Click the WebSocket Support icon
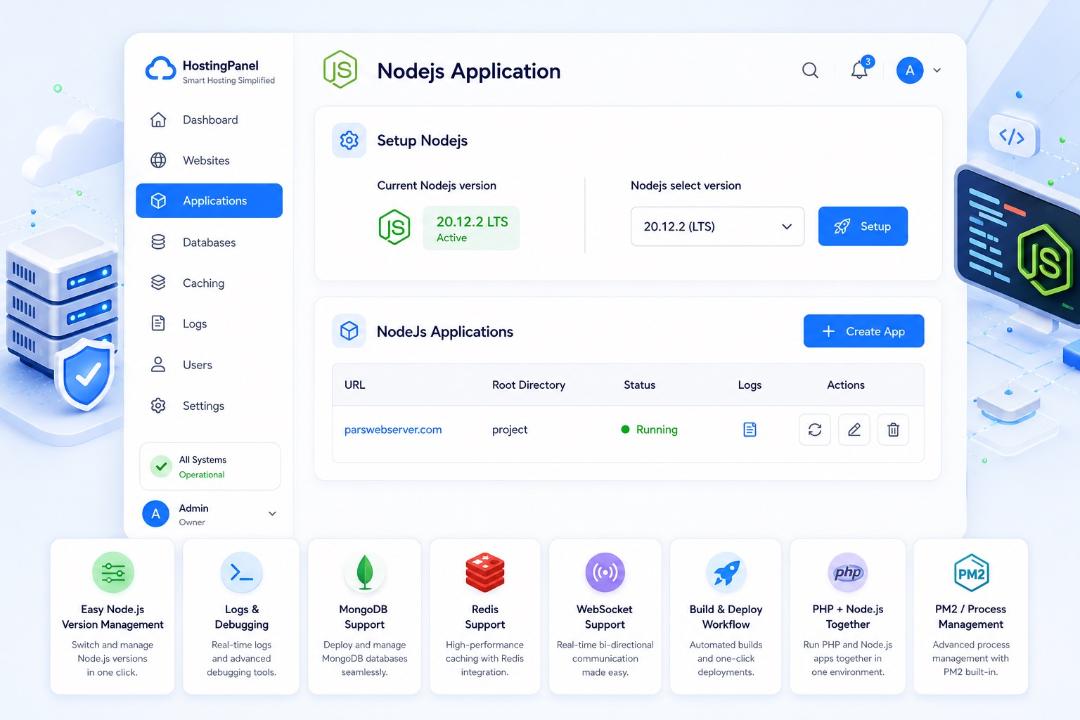 [605, 573]
